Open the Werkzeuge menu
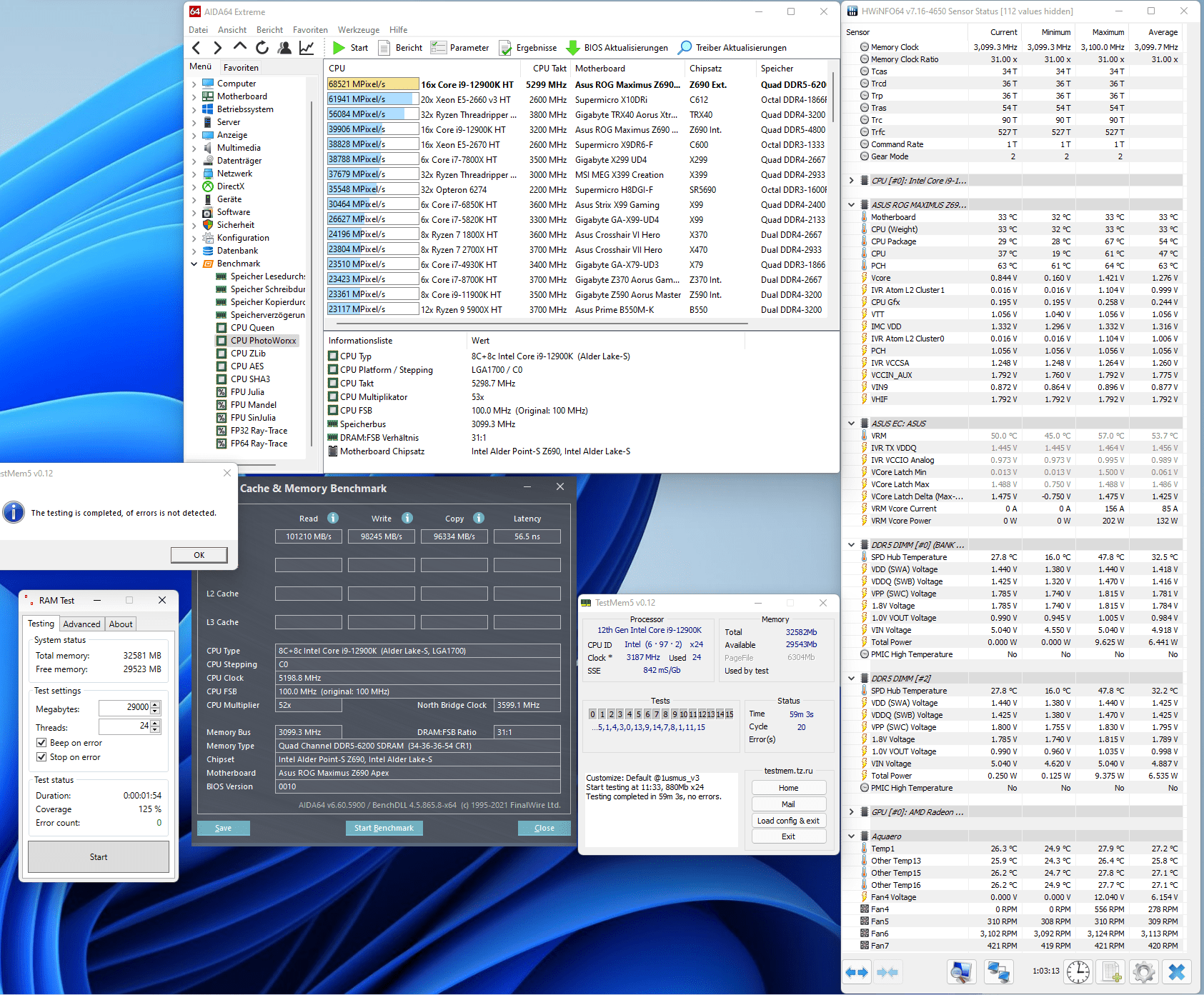Screen dimensions: 1204x995 [358, 30]
